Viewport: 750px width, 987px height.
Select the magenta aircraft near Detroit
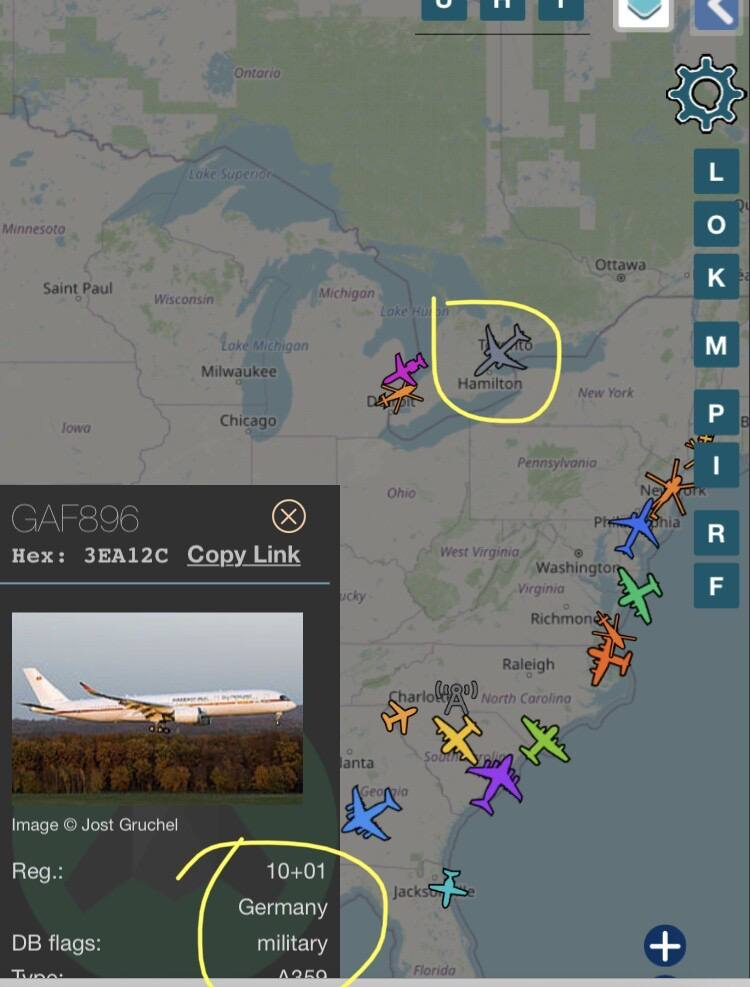pyautogui.click(x=405, y=369)
